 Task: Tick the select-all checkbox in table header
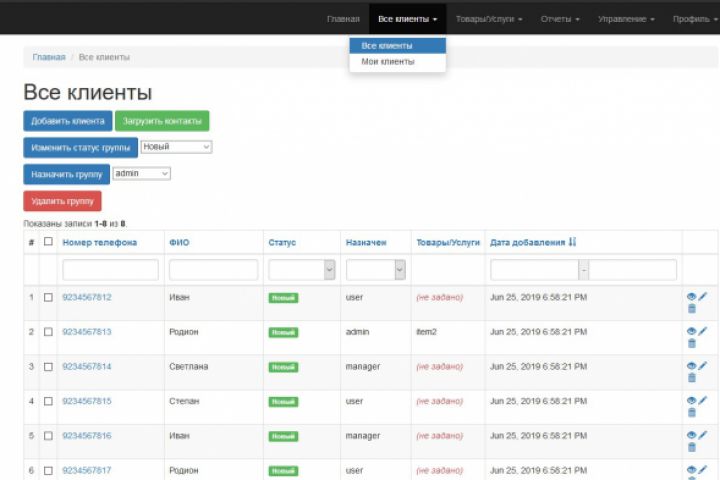pos(48,242)
